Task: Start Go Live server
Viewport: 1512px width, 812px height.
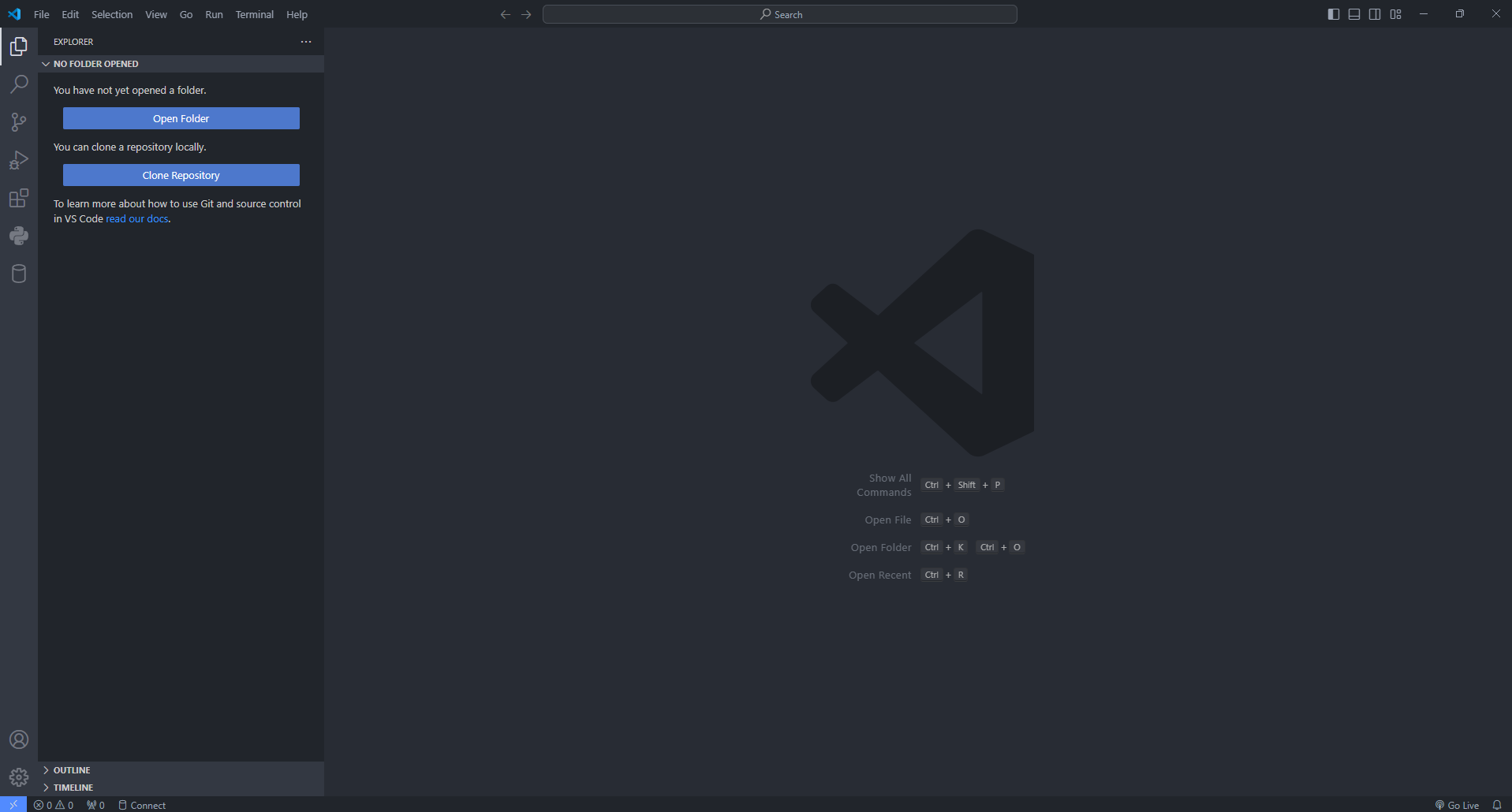Action: pos(1457,805)
